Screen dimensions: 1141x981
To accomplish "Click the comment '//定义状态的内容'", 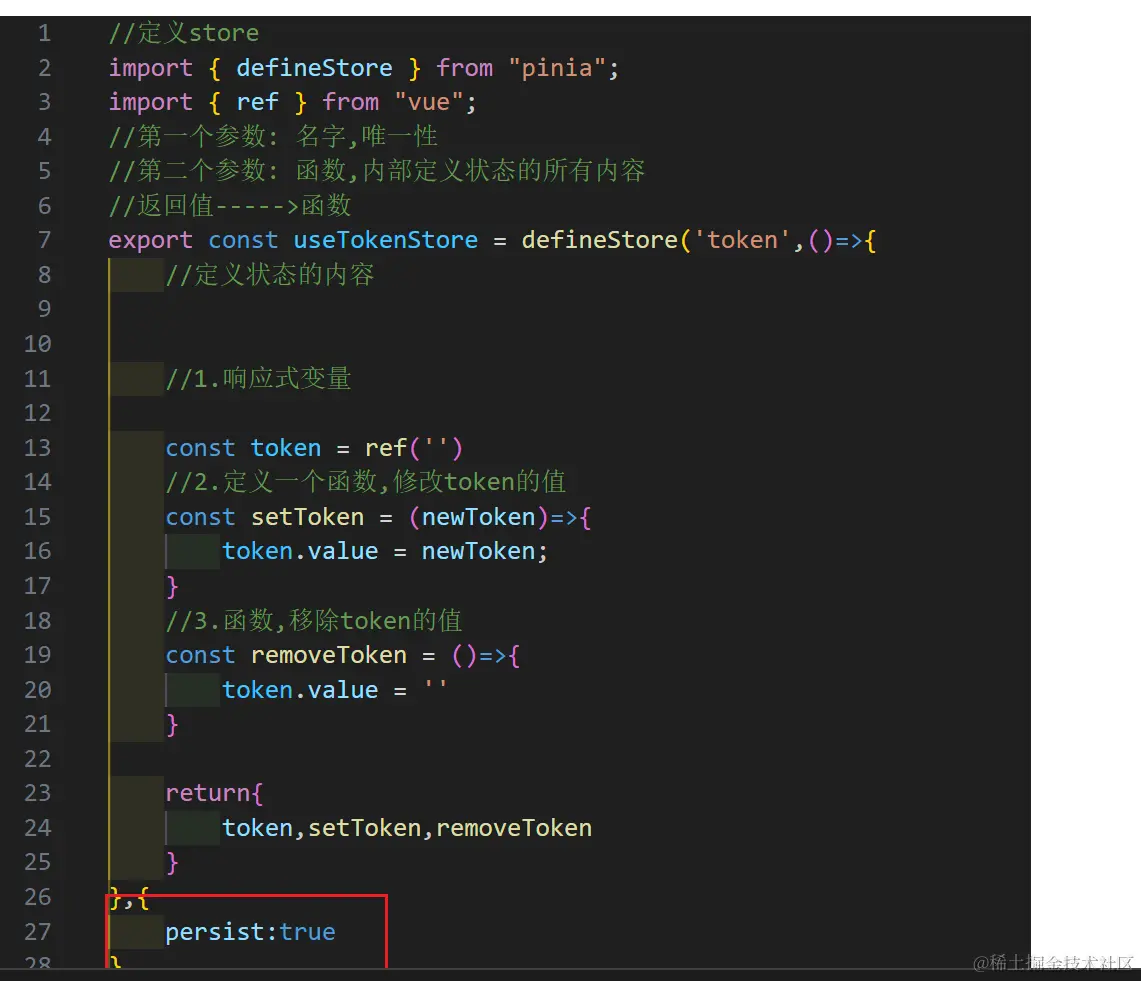I will pyautogui.click(x=269, y=274).
